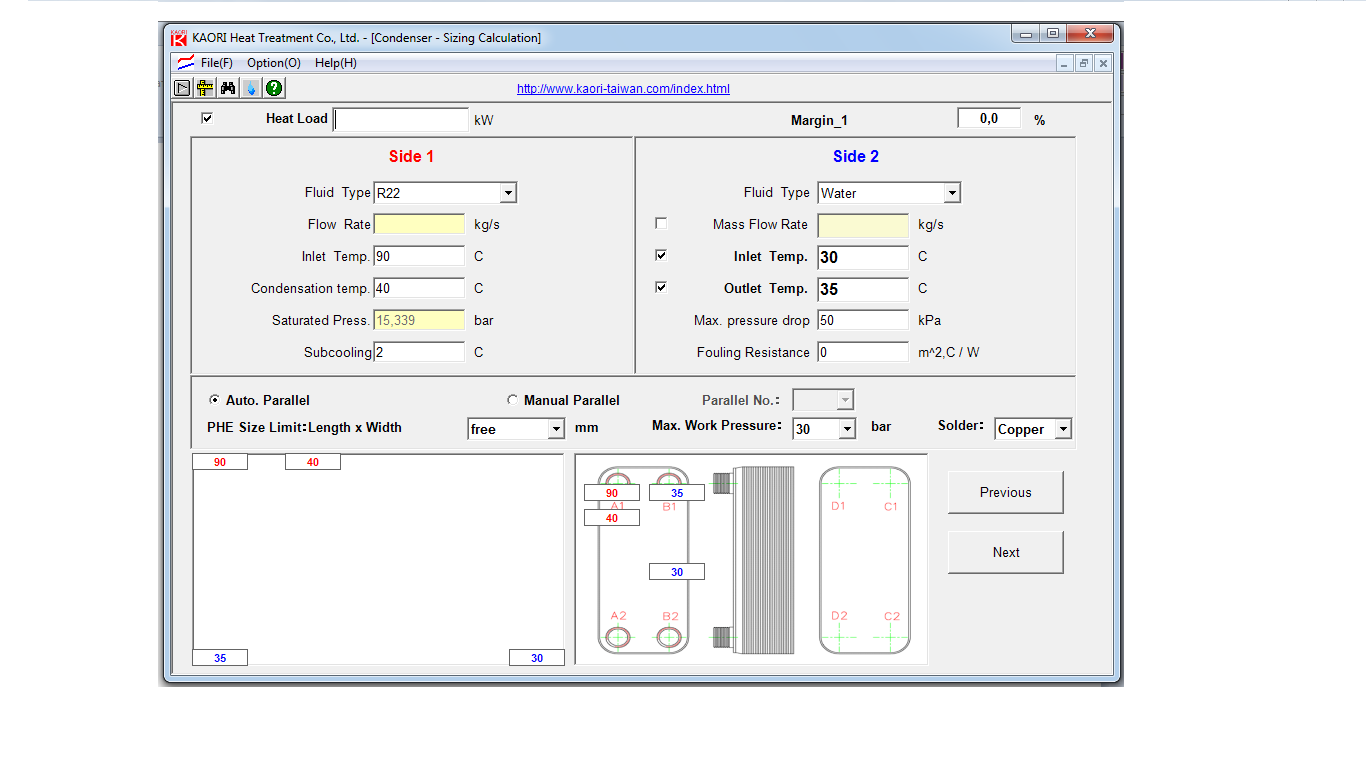
Task: Click the Outlet Temp. field showing 35
Action: pos(863,289)
